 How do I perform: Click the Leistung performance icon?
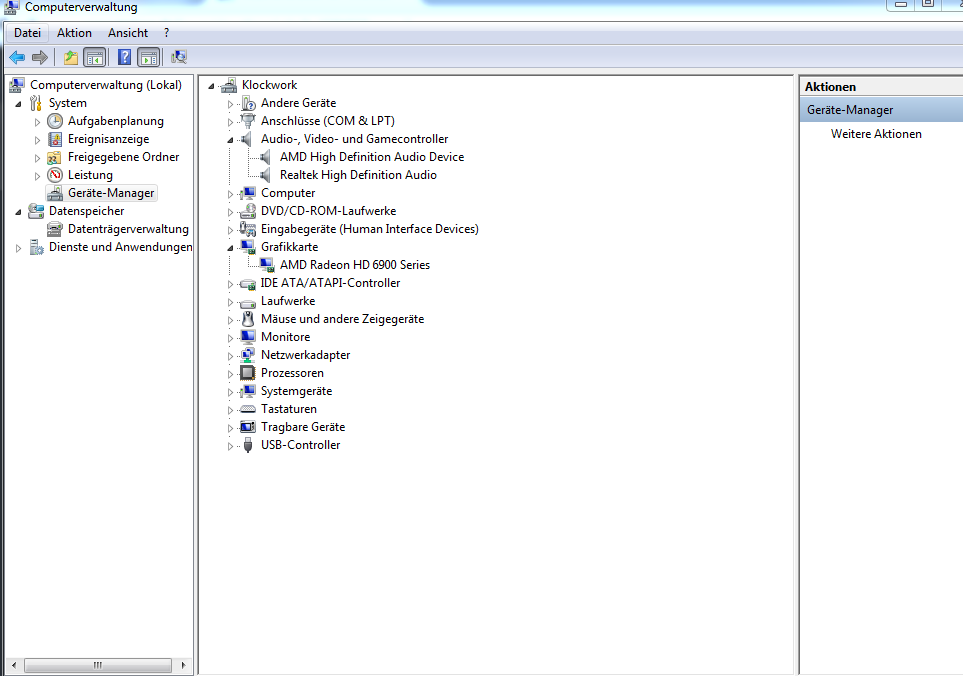pyautogui.click(x=55, y=175)
